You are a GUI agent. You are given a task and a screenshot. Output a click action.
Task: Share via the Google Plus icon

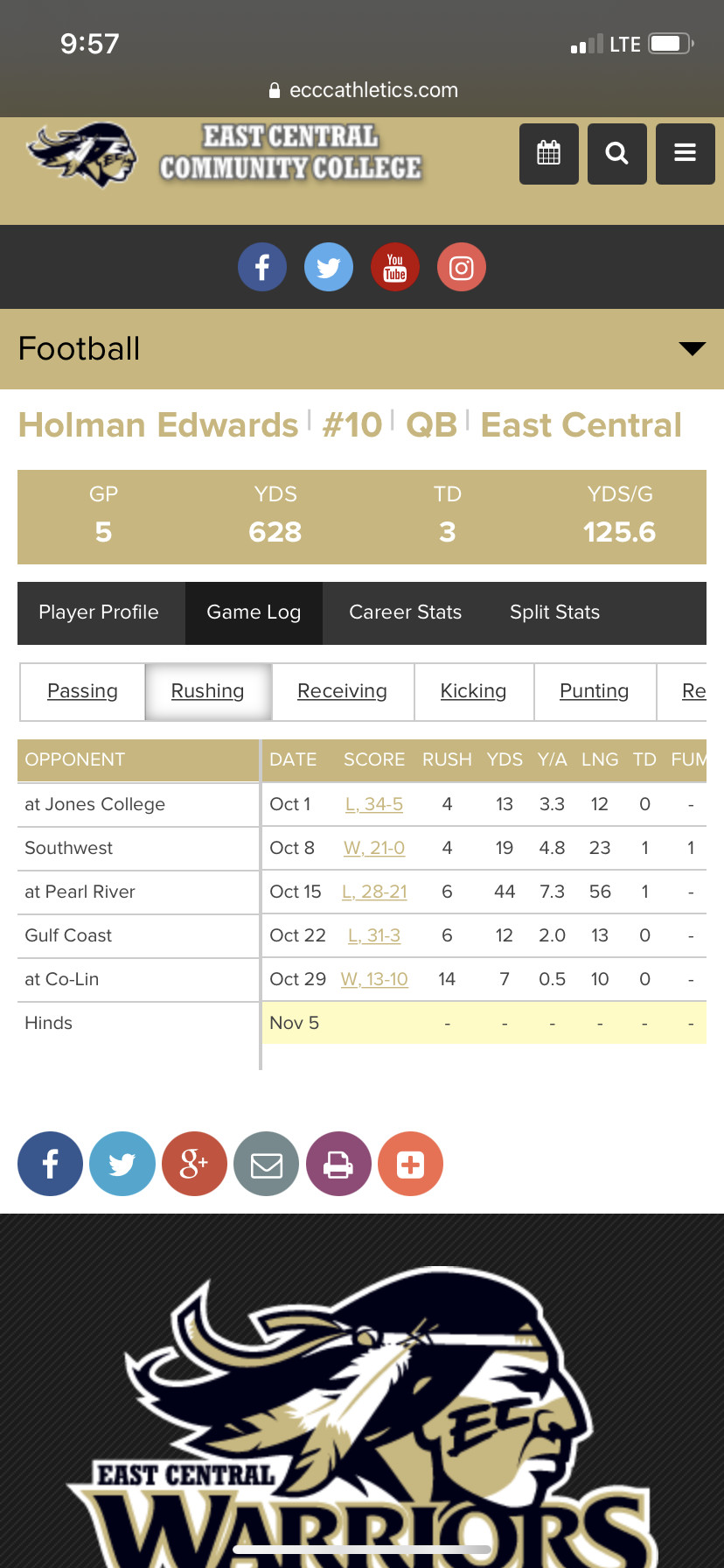pos(194,1164)
